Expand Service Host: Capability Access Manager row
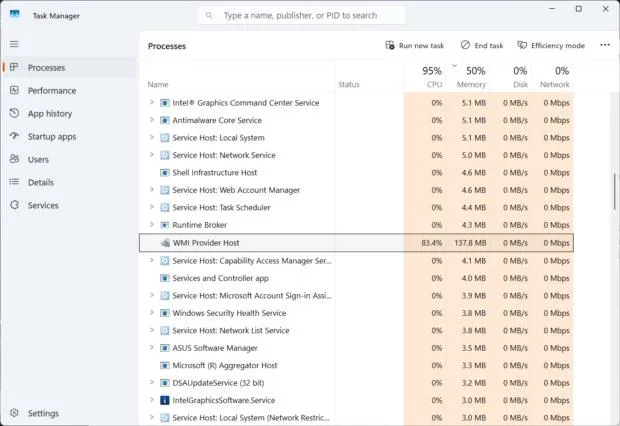This screenshot has width=620, height=426. [x=151, y=260]
